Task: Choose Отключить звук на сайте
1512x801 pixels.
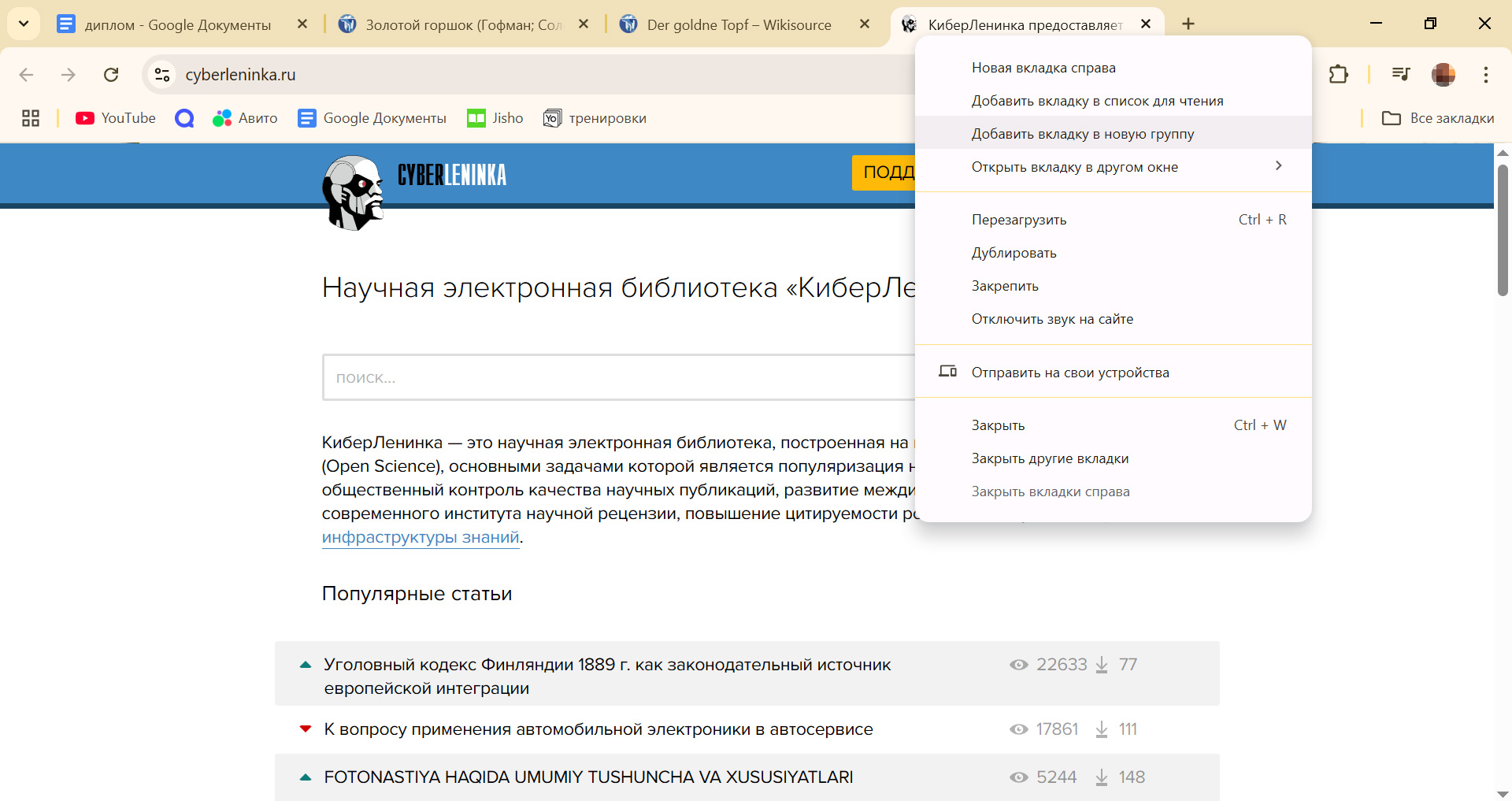Action: 1114,319
